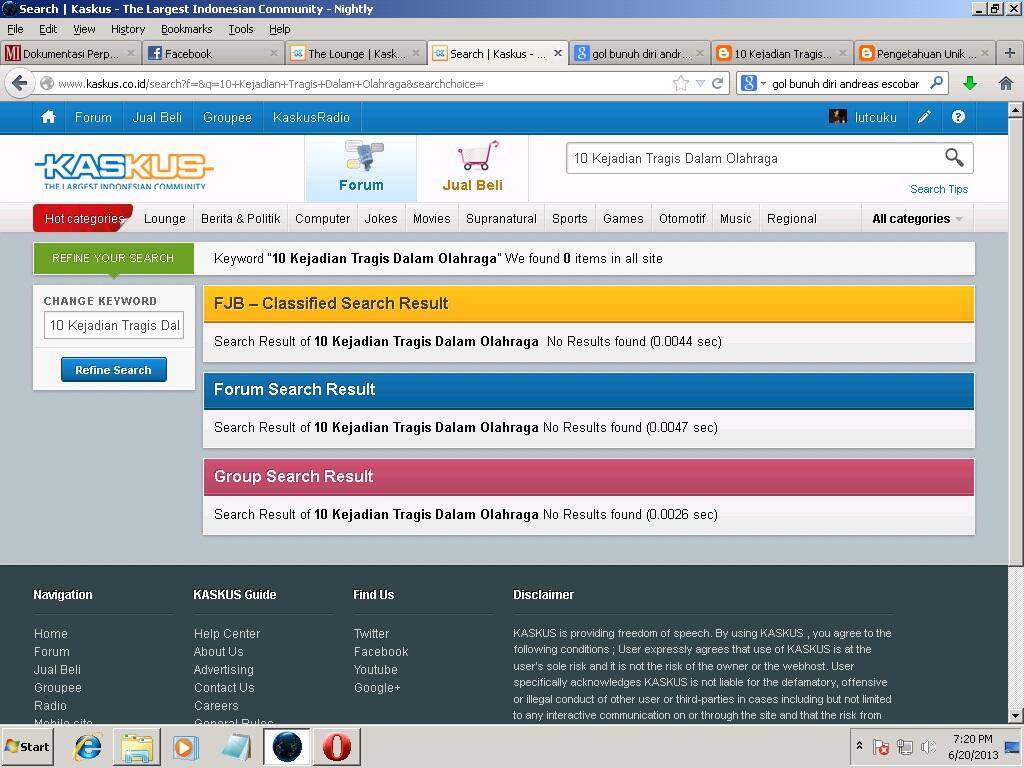Click the green downloads arrow icon
1024x768 pixels.
tap(970, 84)
